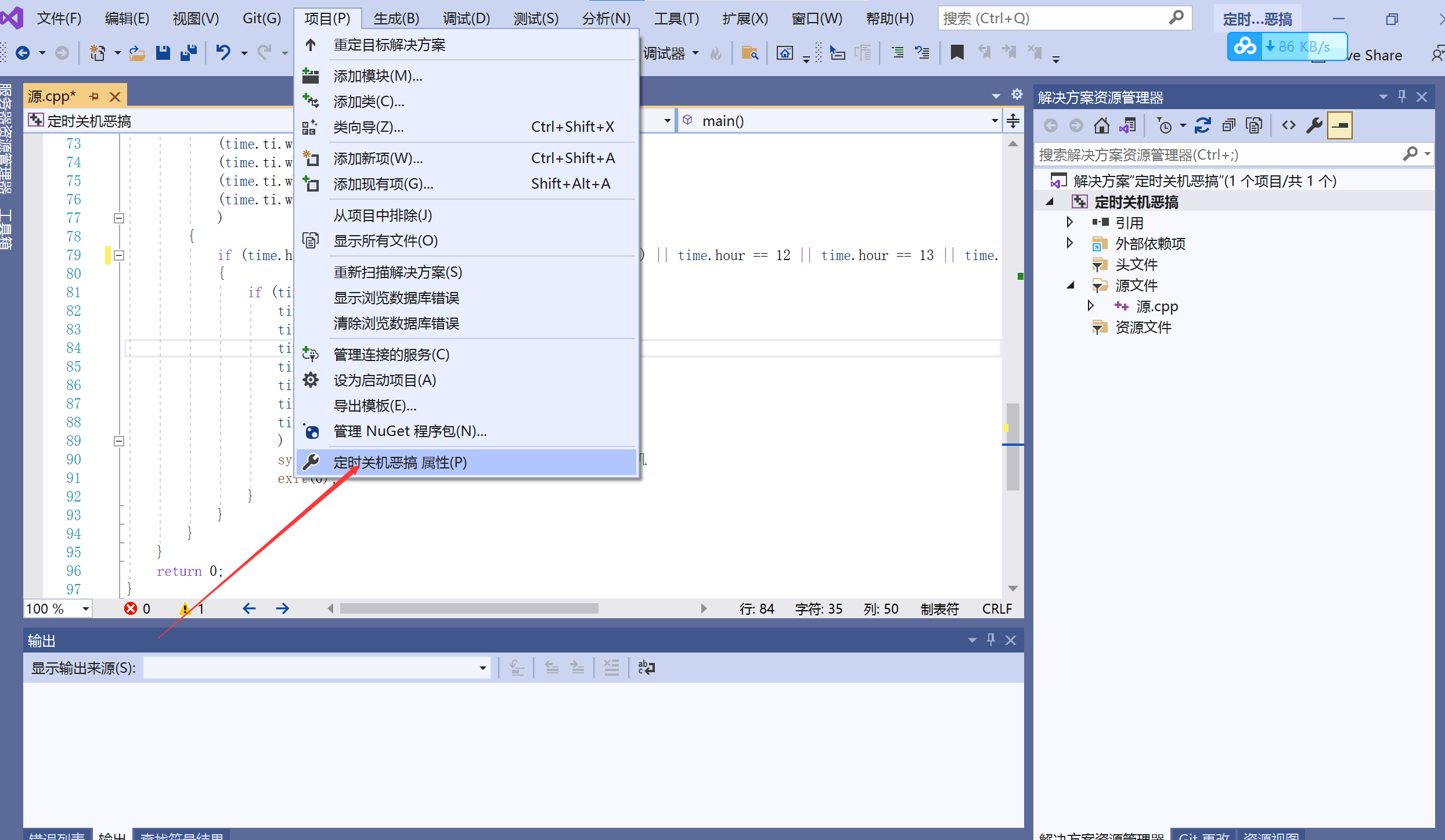Pin the 源.cpp editor tab

[x=94, y=96]
